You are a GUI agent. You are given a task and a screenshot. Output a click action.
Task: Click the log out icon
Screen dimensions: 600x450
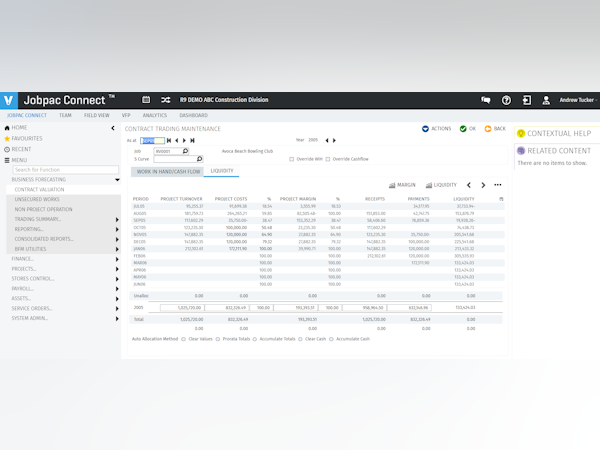point(527,100)
